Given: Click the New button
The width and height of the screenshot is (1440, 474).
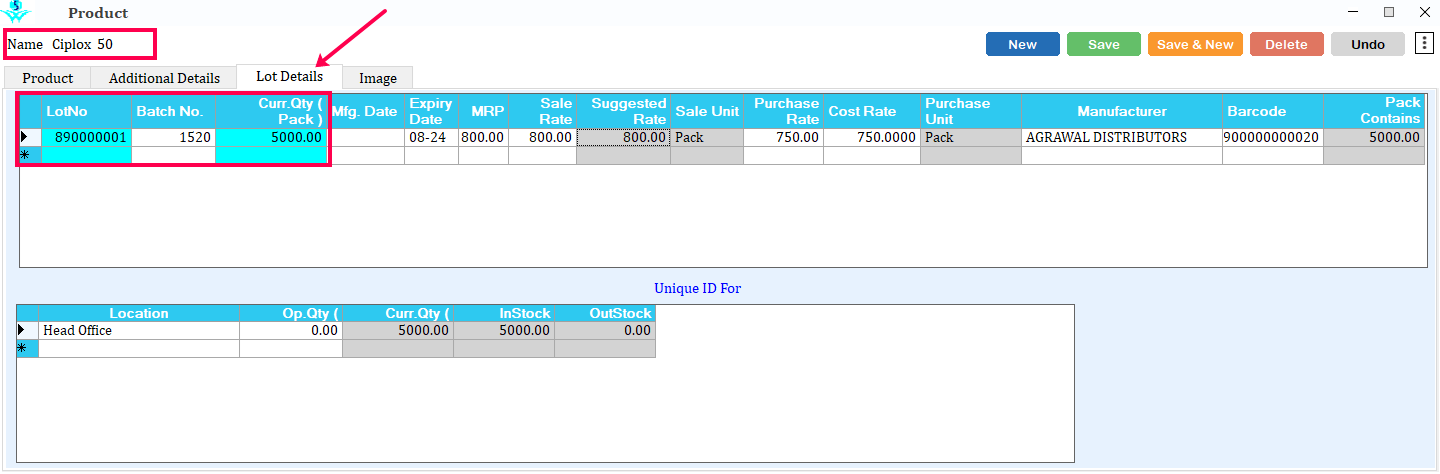Looking at the screenshot, I should pos(1022,44).
